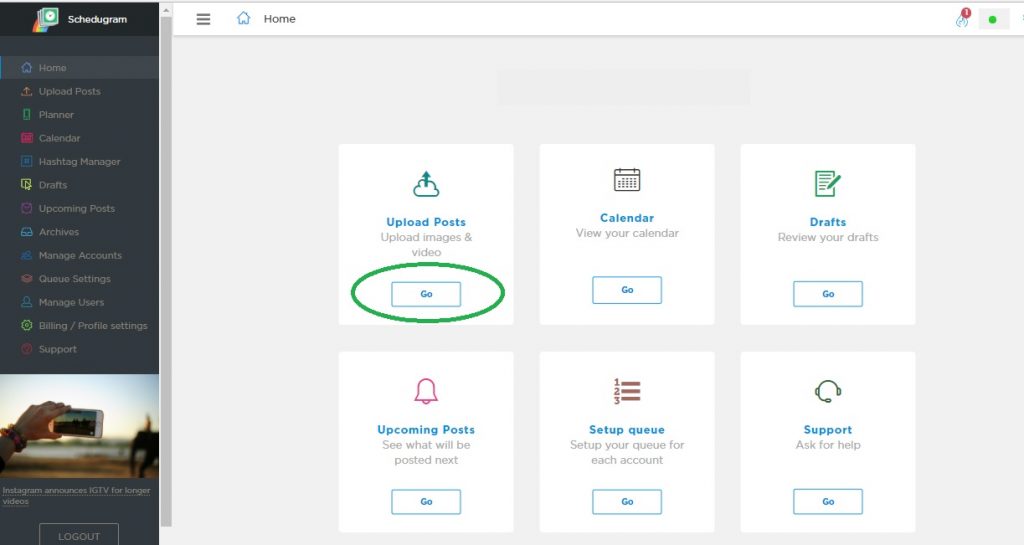Click the home icon in the breadcrumb
The image size is (1024, 545).
(244, 18)
